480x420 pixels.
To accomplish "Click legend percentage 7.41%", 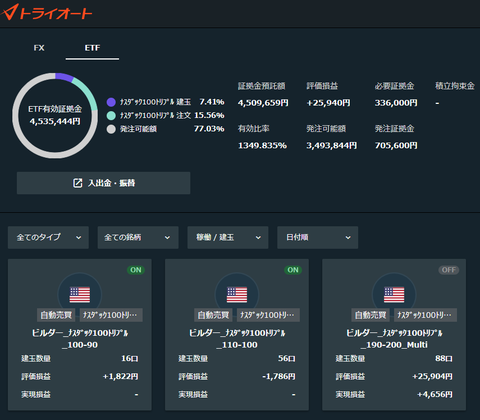I will click(x=212, y=102).
